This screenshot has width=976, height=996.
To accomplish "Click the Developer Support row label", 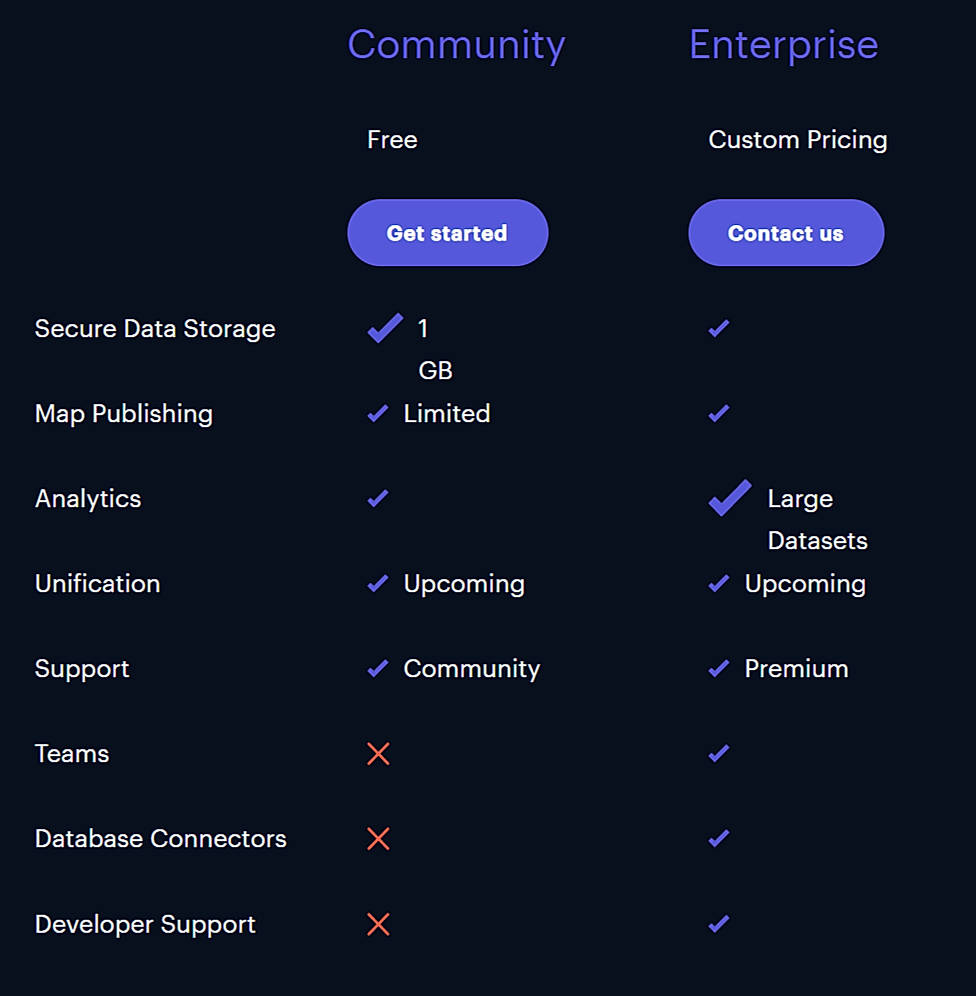I will click(145, 925).
